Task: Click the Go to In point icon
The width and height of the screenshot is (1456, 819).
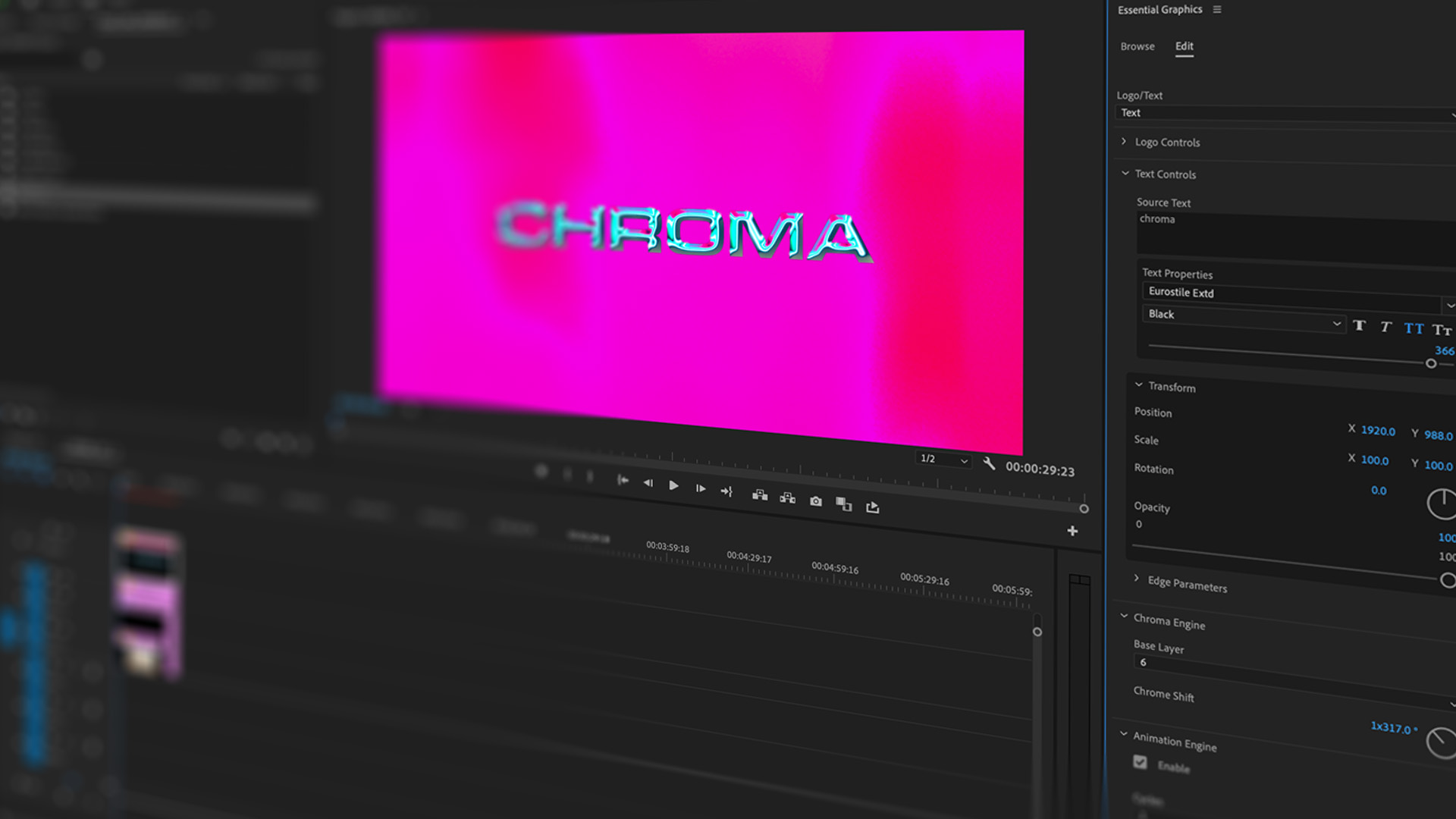Action: tap(623, 480)
